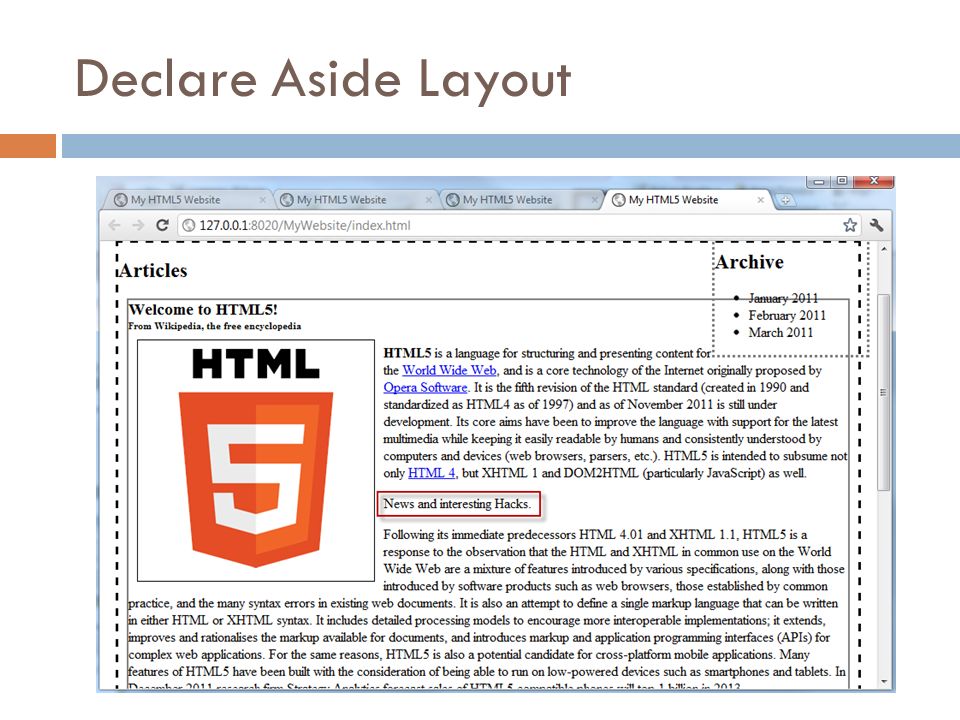The image size is (960, 720).
Task: Click the vertical scrollbar thumb
Action: coord(883,392)
